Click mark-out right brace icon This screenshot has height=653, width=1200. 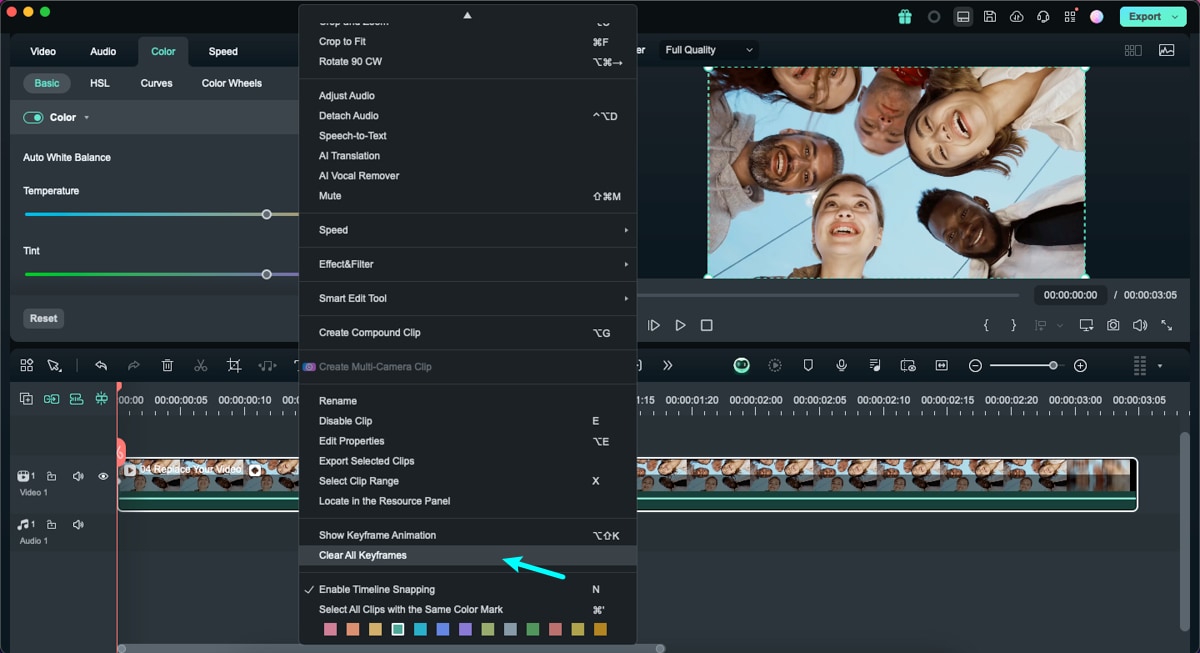pyautogui.click(x=1013, y=325)
